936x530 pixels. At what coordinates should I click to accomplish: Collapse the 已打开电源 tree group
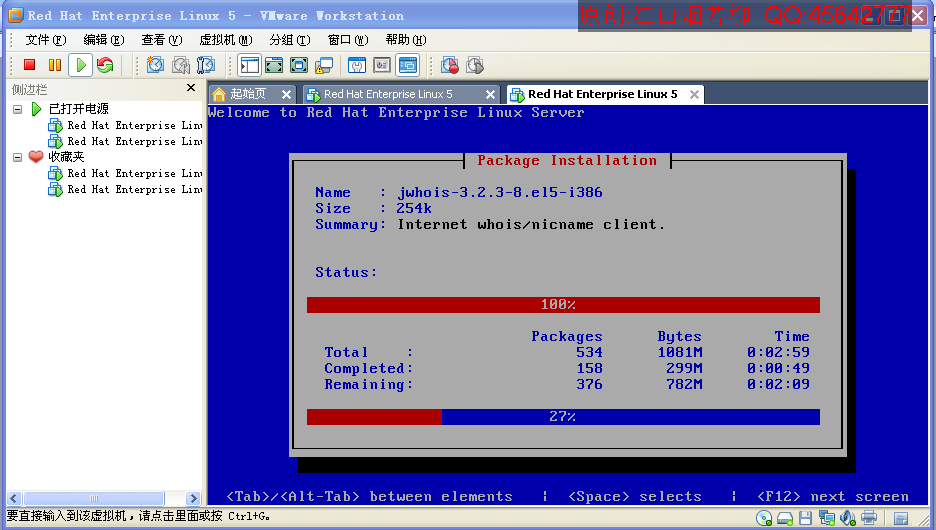pos(17,109)
